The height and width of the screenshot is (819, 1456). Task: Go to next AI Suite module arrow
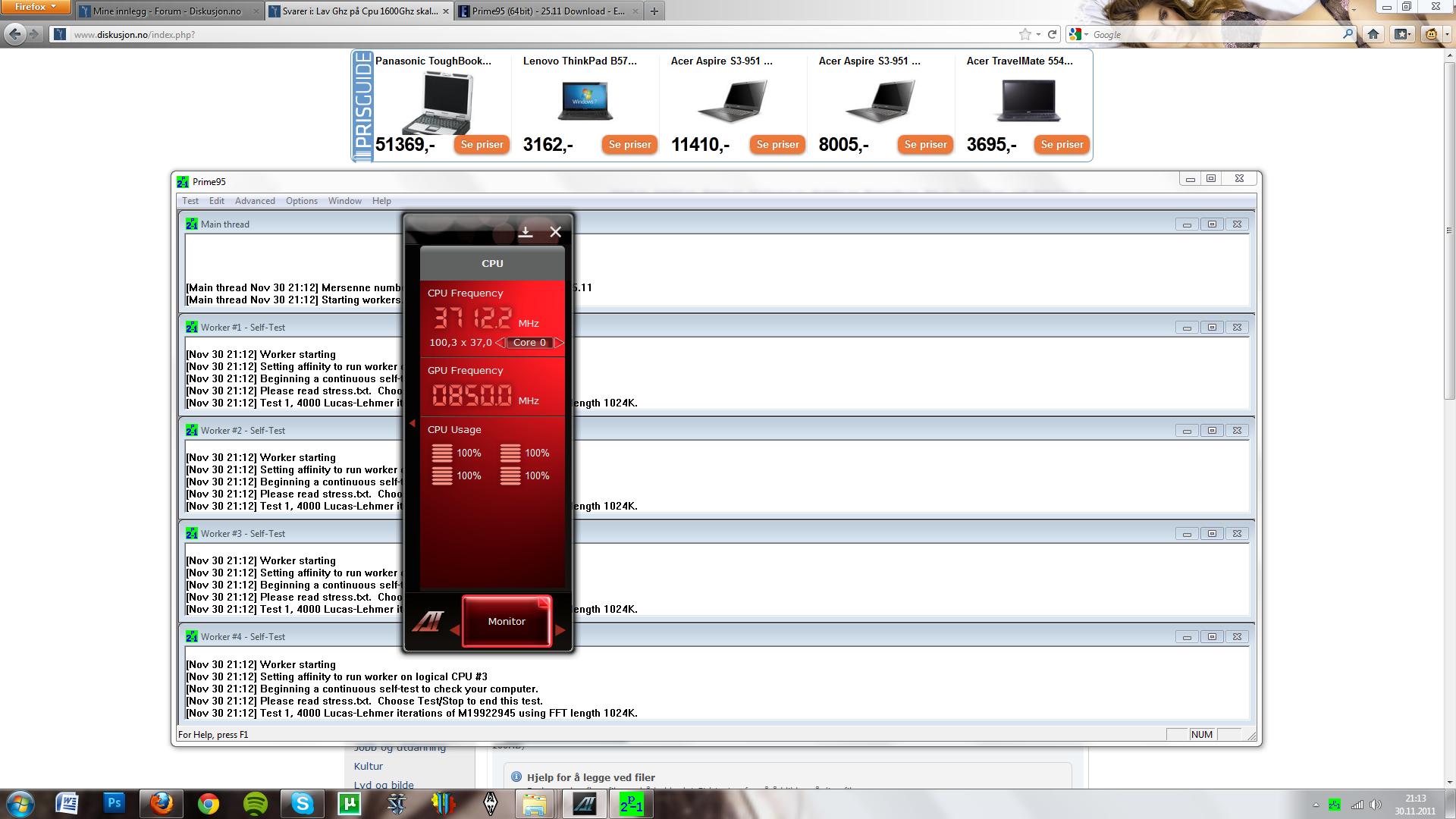[560, 630]
